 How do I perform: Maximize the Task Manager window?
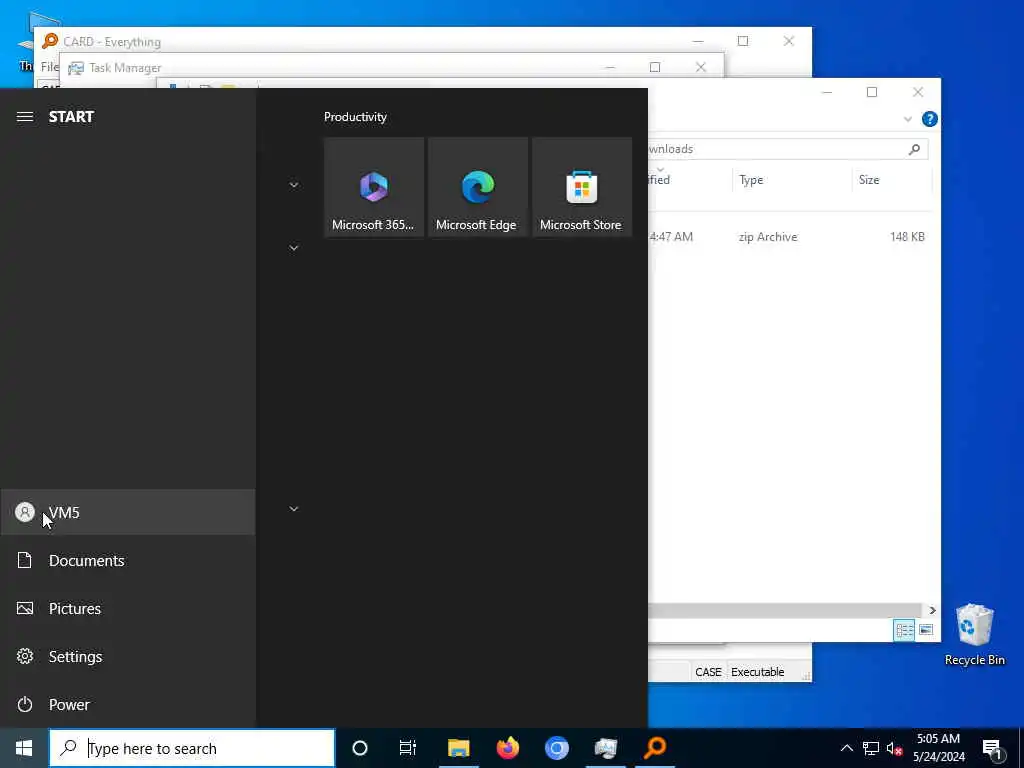(655, 67)
